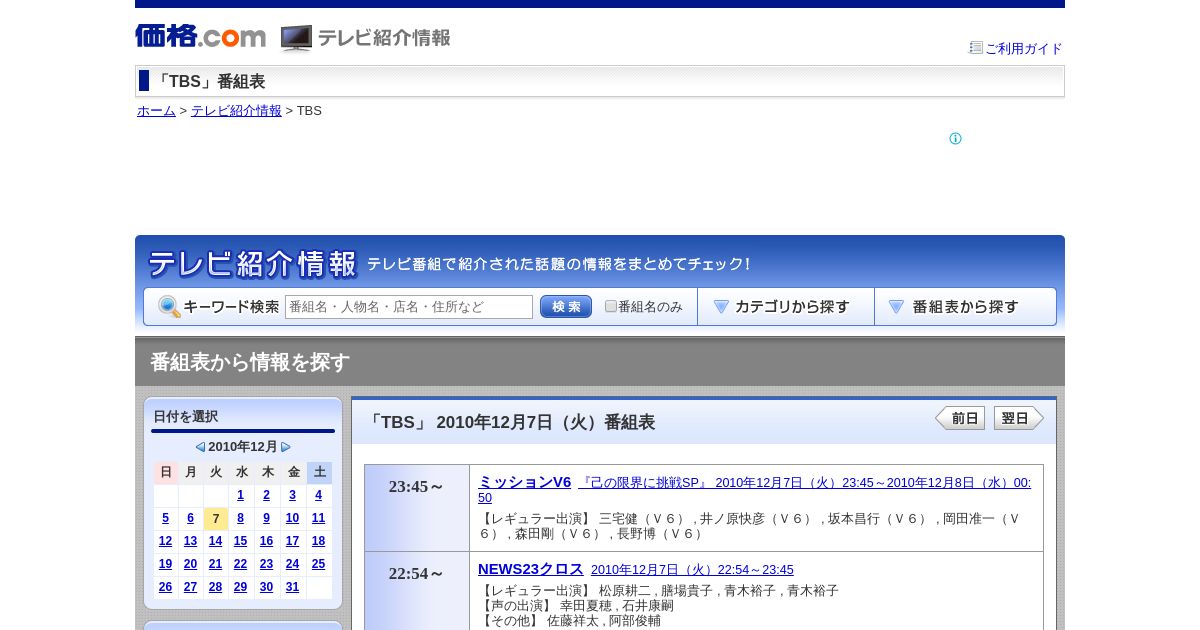The width and height of the screenshot is (1200, 630).
Task: Click the 日付を選択 panel heading
Action: [x=185, y=416]
